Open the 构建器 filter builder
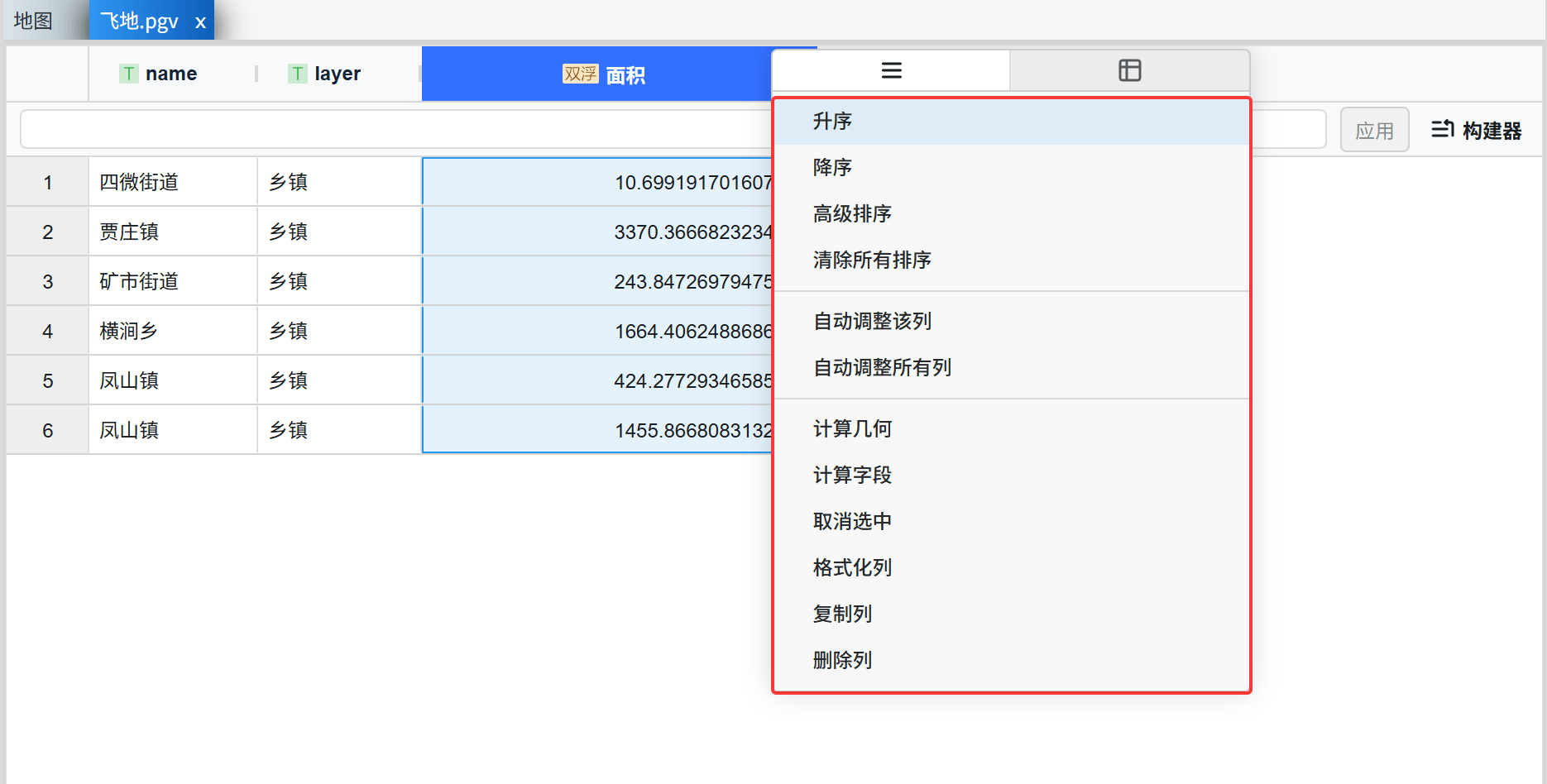 click(x=1477, y=130)
